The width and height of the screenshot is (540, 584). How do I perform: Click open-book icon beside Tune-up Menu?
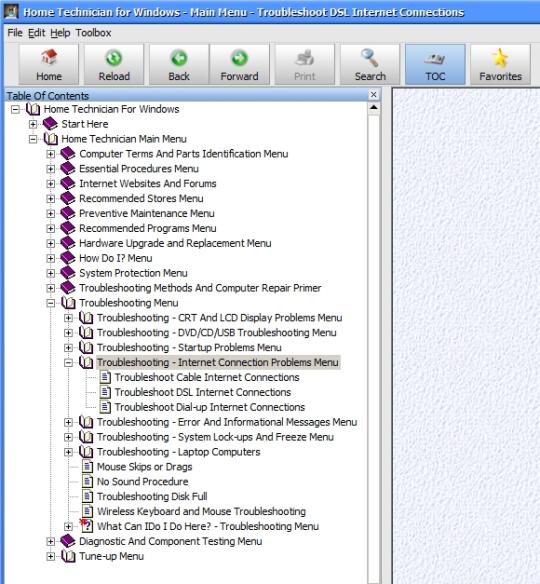pyautogui.click(x=69, y=556)
